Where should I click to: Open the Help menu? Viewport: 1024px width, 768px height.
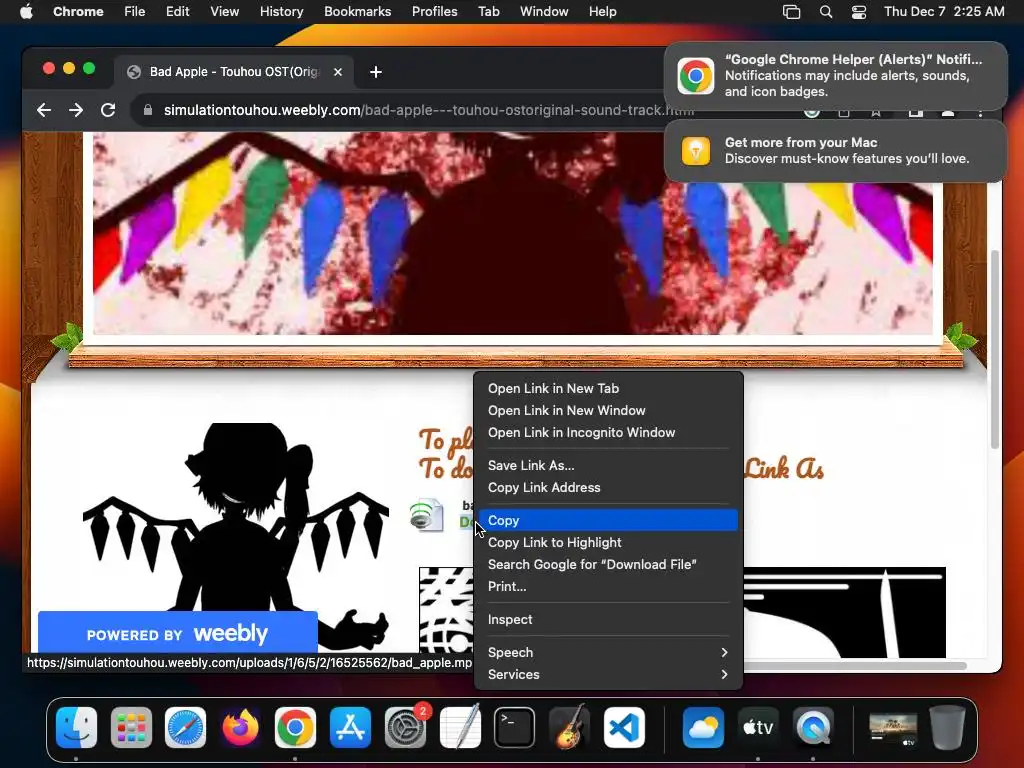[x=602, y=11]
